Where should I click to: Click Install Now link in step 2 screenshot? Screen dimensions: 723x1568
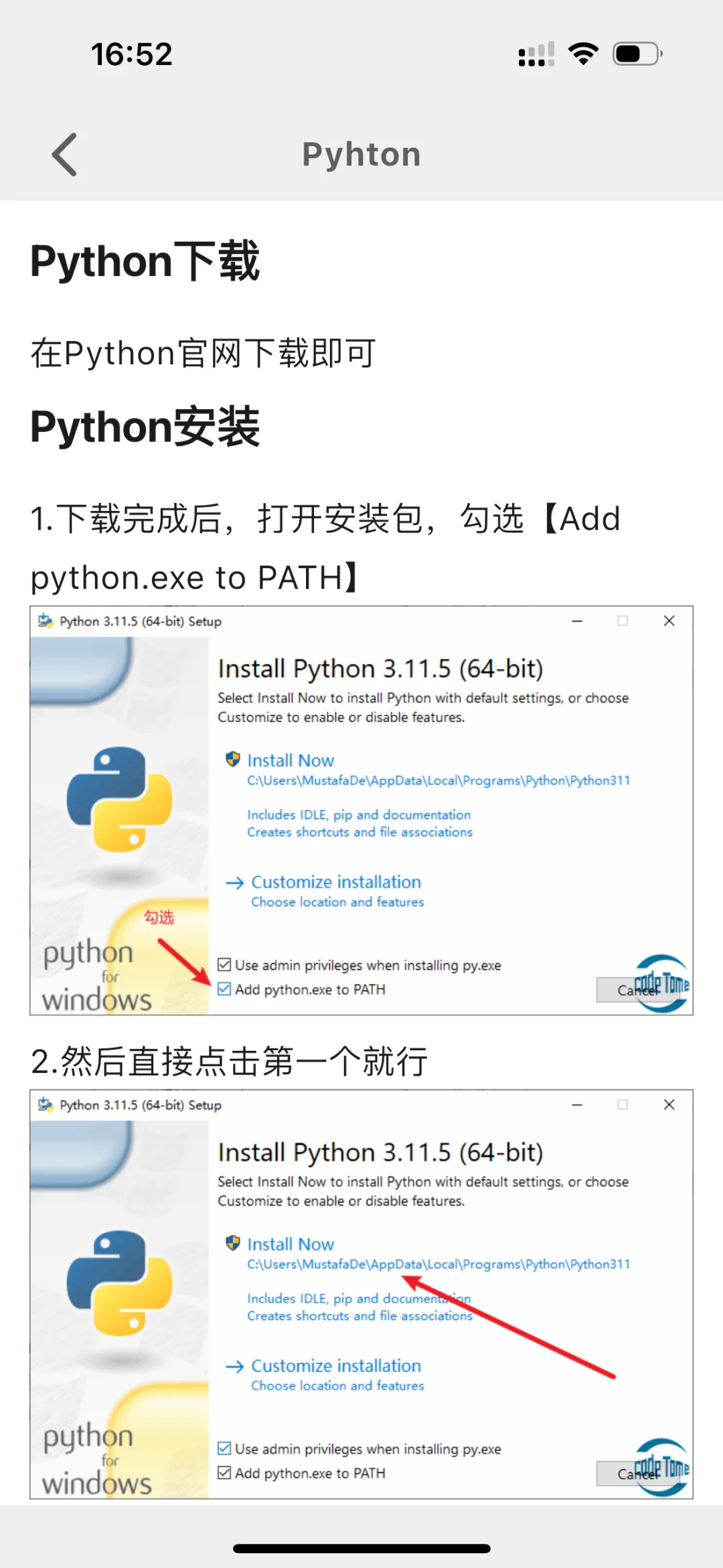coord(291,1244)
